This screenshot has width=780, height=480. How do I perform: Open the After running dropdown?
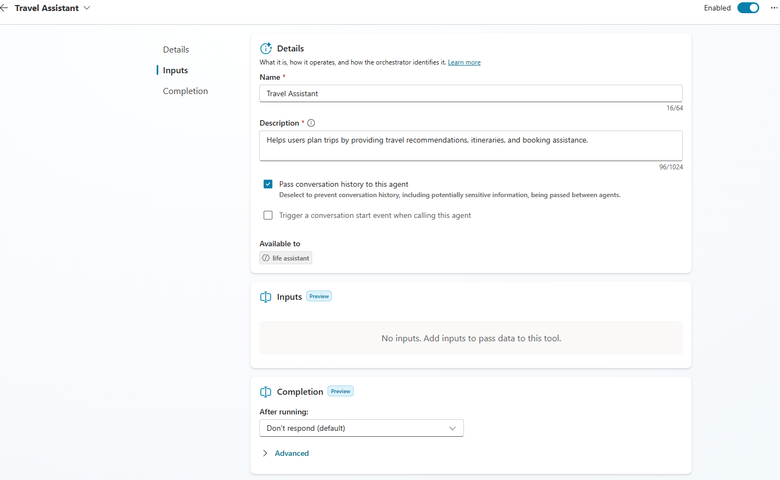tap(361, 428)
